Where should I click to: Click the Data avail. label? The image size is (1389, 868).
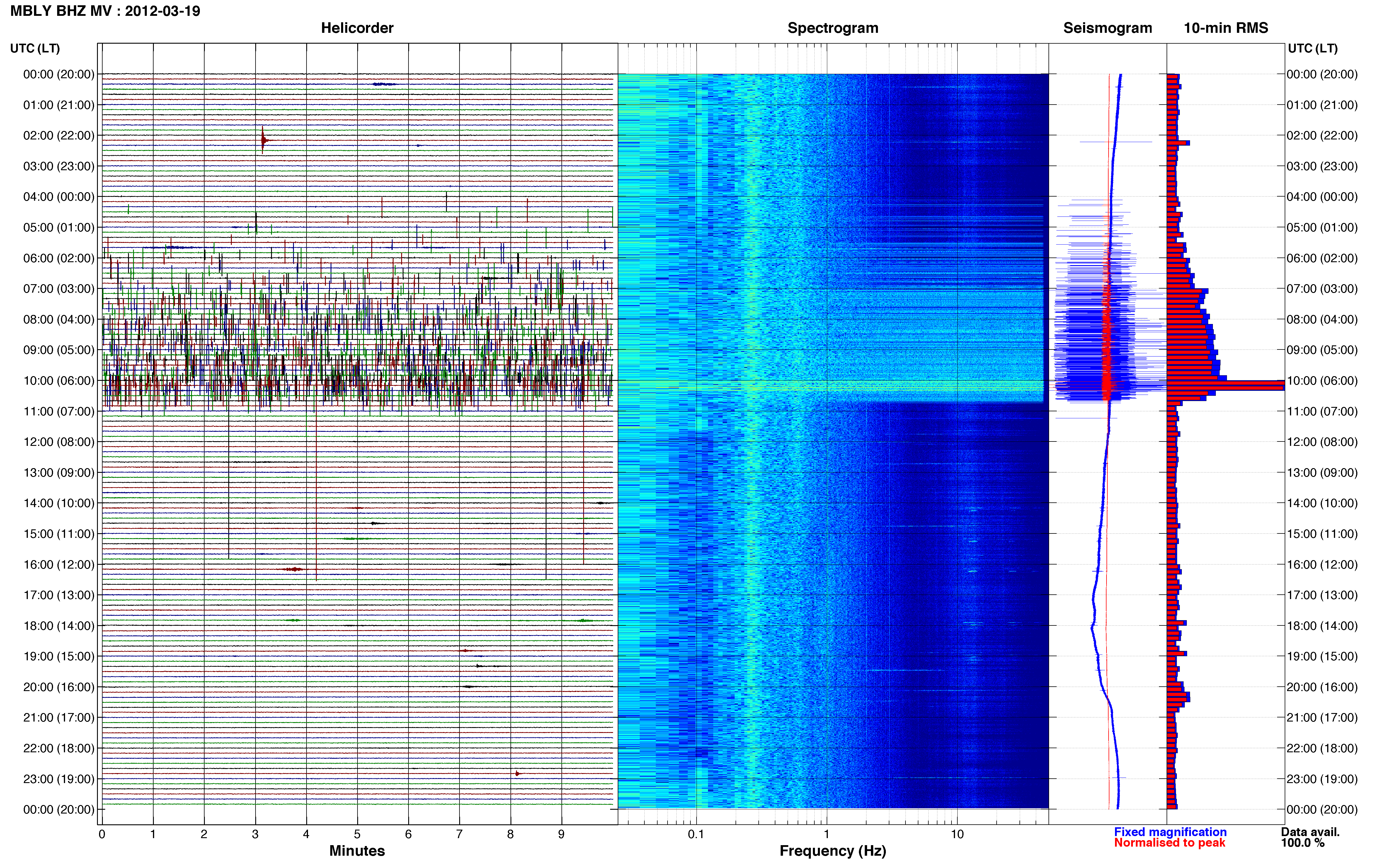point(1310,832)
